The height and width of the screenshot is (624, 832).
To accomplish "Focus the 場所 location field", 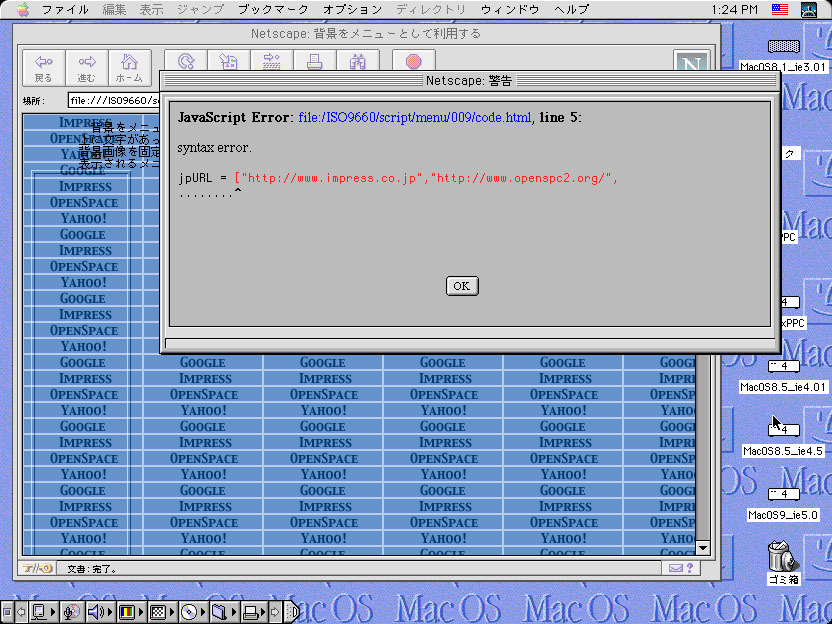I will tap(114, 100).
